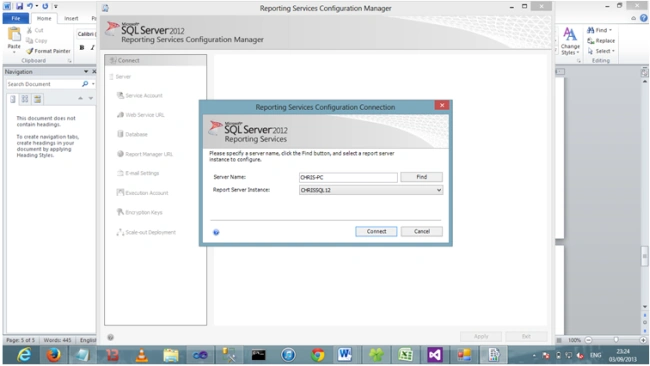Viewport: 650px width, 366px height.
Task: Switch to the Insert tab in Word
Action: pos(71,18)
